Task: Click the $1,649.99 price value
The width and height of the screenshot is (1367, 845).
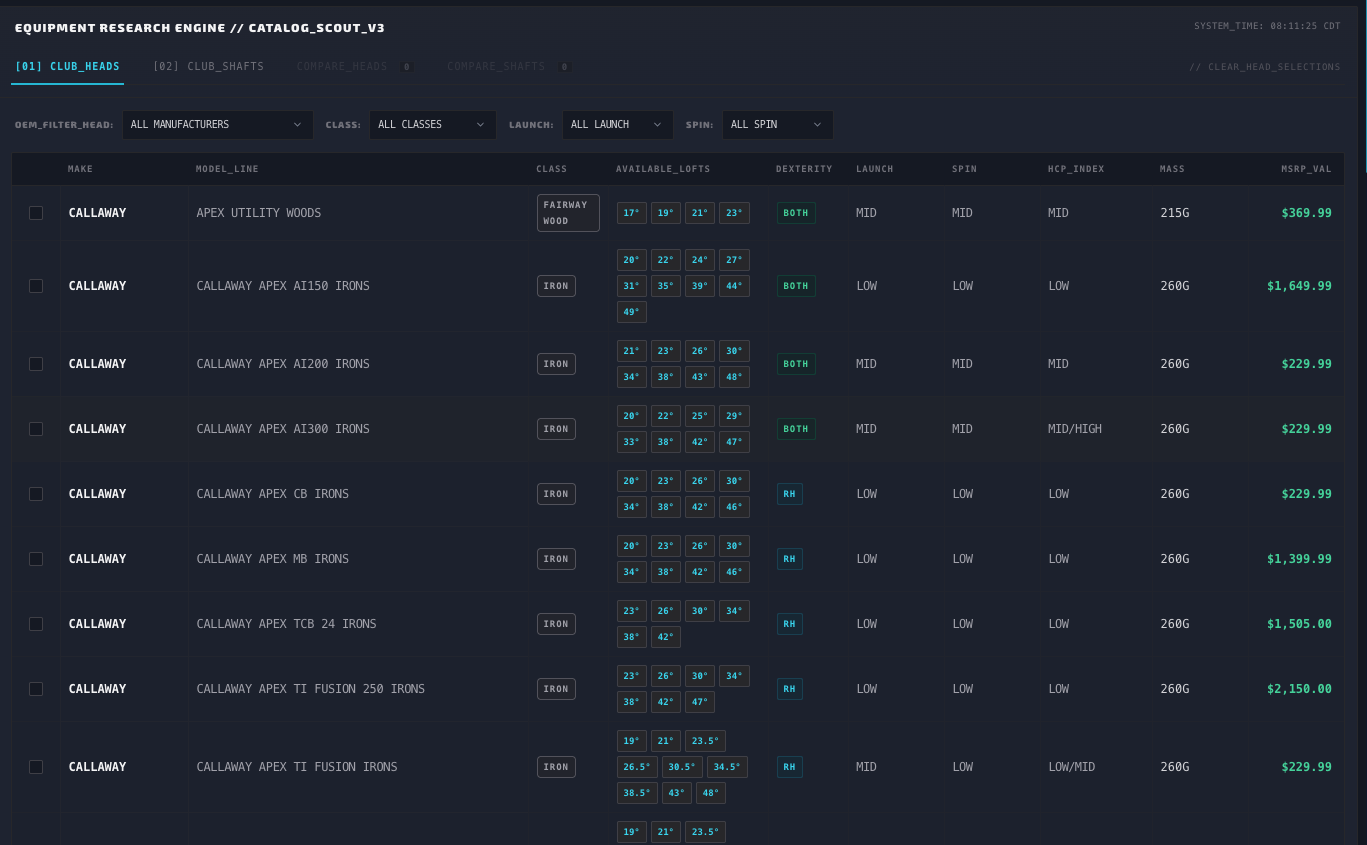Action: 1299,286
